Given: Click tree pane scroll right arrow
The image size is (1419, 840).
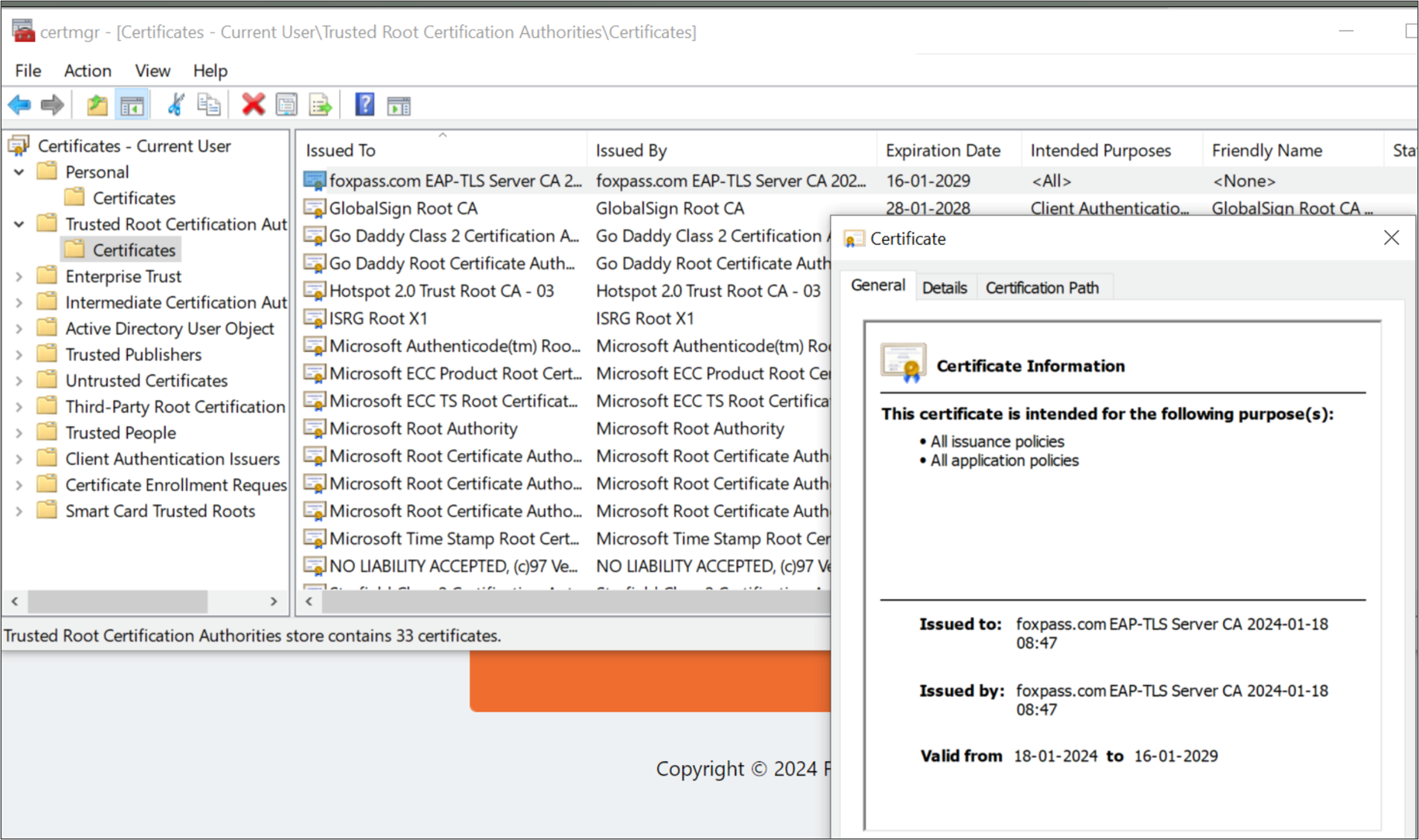Looking at the screenshot, I should pyautogui.click(x=274, y=601).
